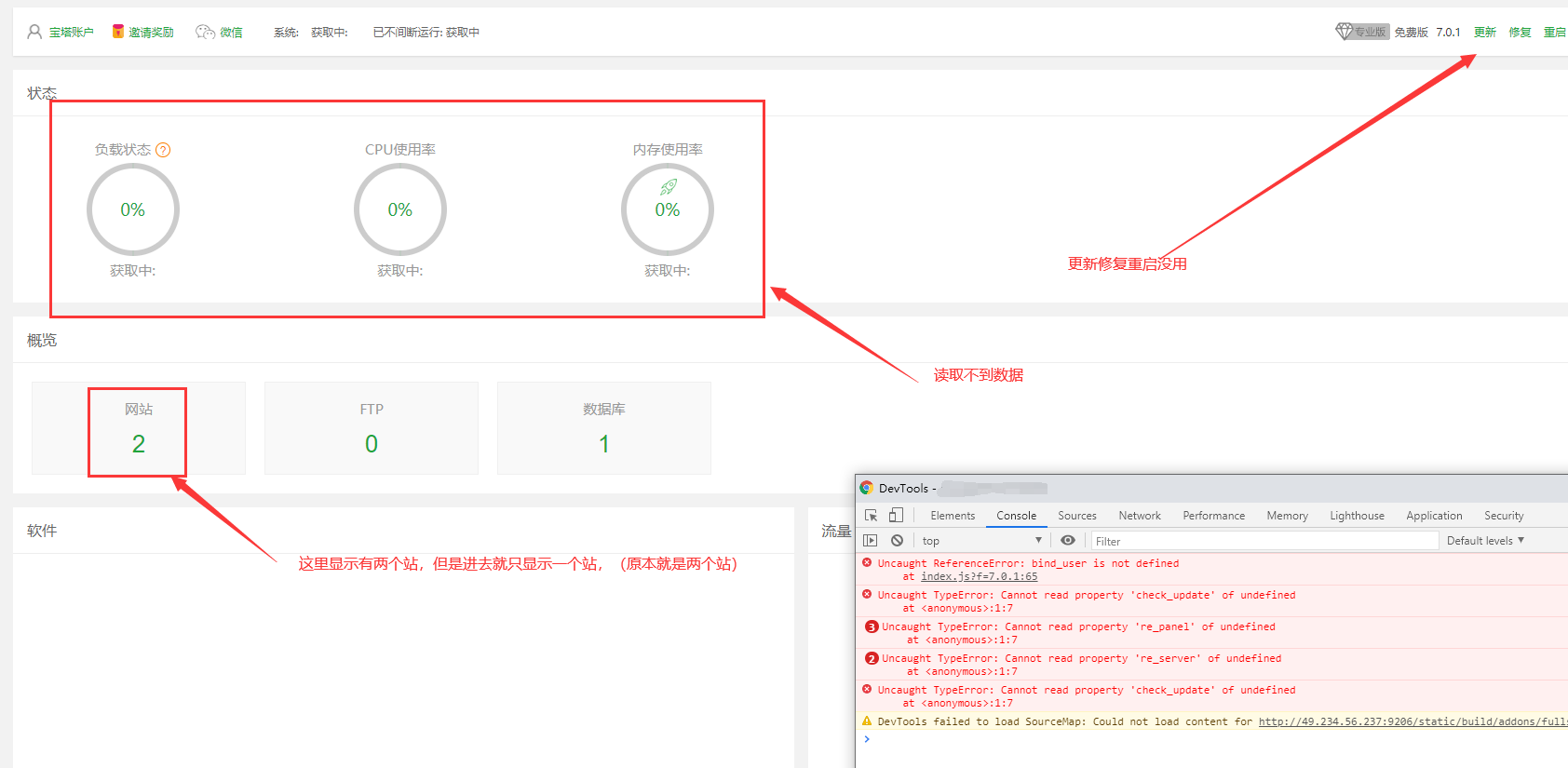Click the 重启 restart link
This screenshot has height=768, width=1568.
click(x=1555, y=33)
